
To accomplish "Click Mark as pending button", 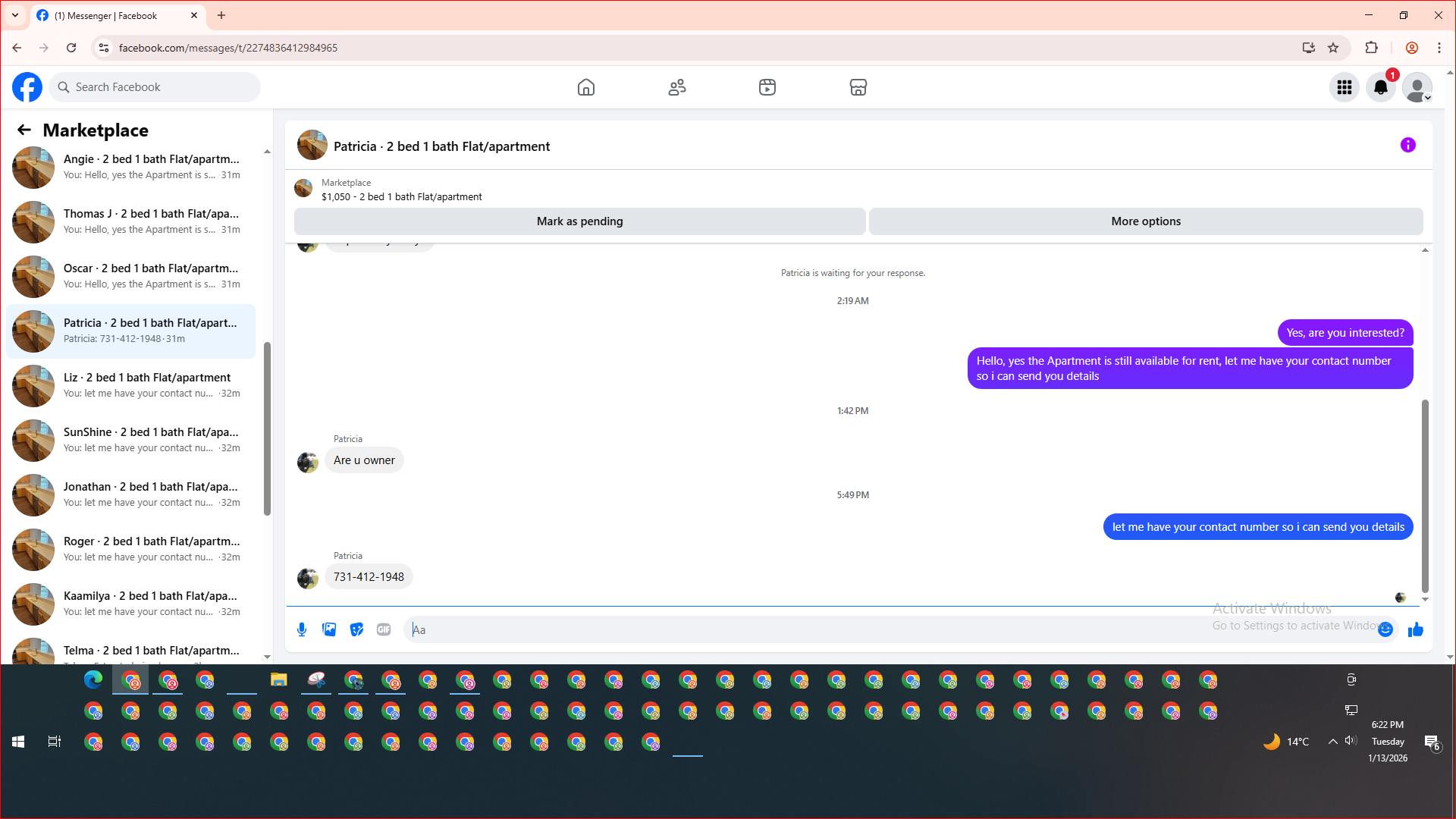I will point(579,221).
